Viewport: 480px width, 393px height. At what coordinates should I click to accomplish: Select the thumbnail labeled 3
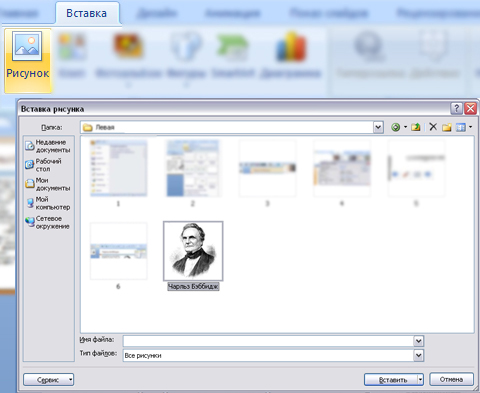coord(267,168)
